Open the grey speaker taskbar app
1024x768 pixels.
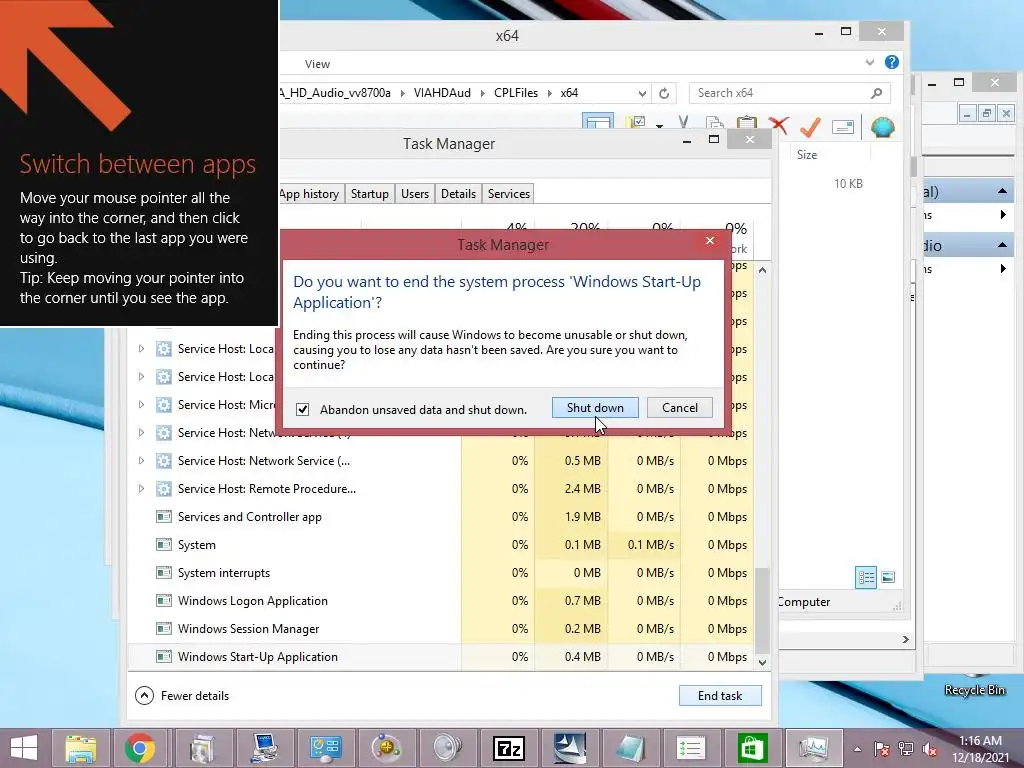point(448,748)
